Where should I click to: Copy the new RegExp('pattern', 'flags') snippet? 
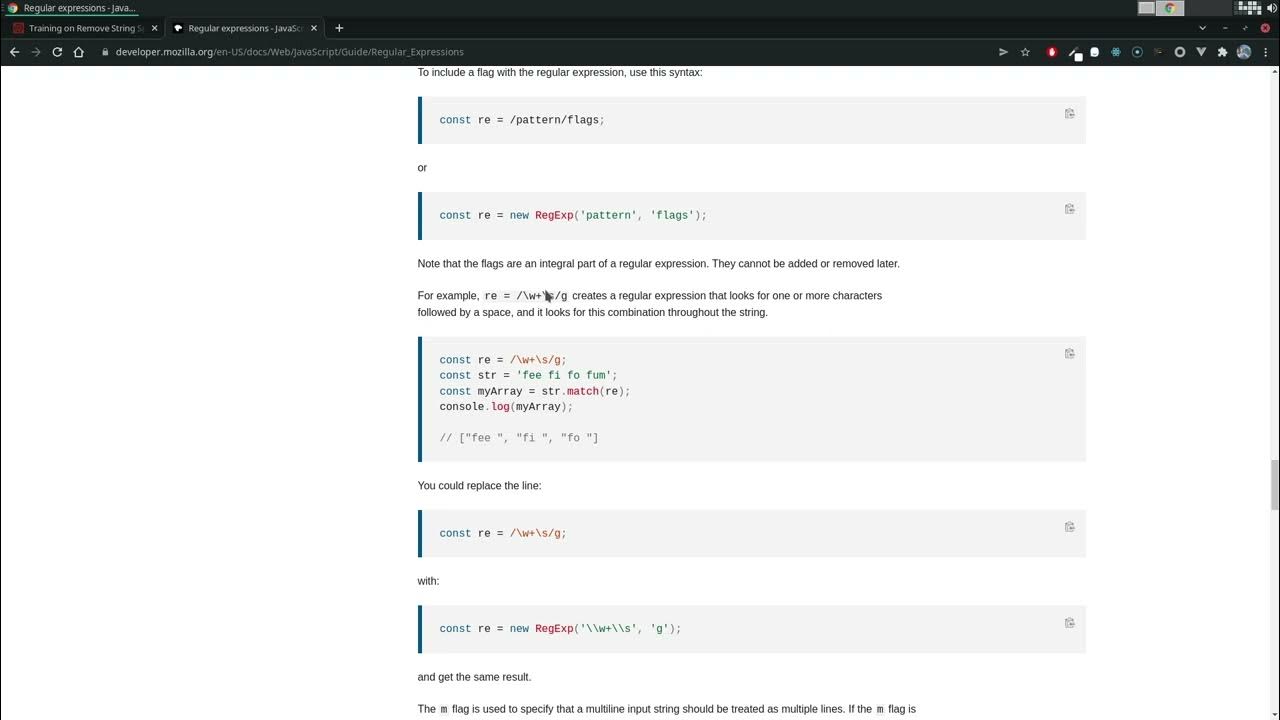click(1069, 209)
